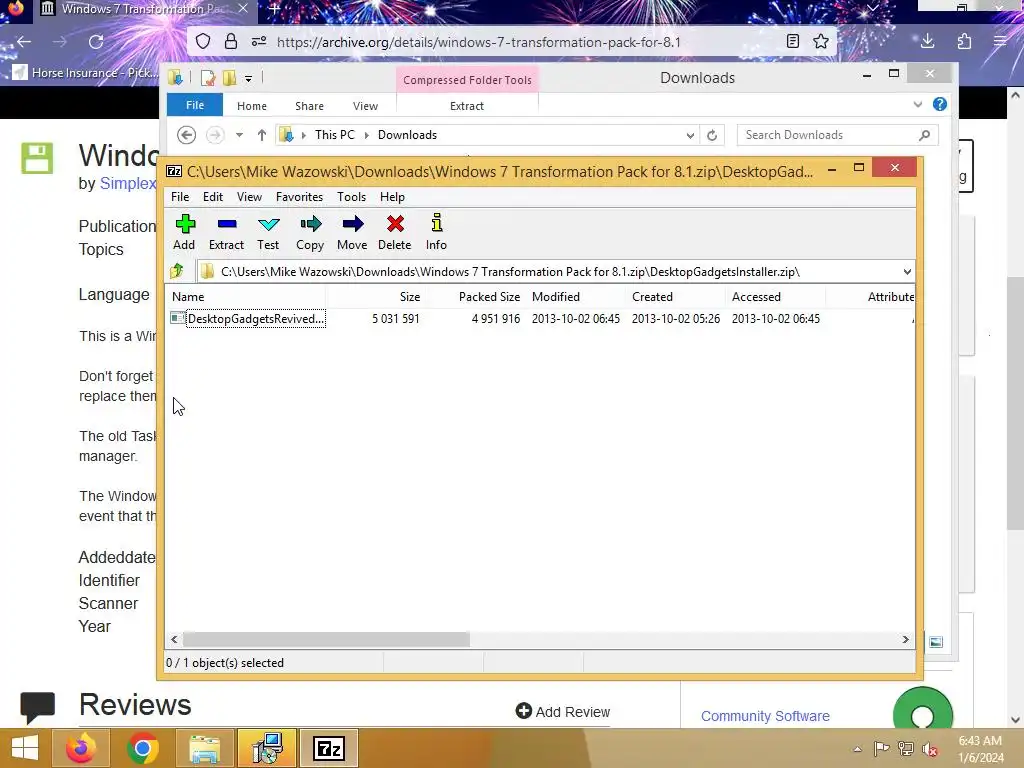Image resolution: width=1024 pixels, height=768 pixels.
Task: Open Firefox extensions puzzle icon
Action: [x=964, y=42]
